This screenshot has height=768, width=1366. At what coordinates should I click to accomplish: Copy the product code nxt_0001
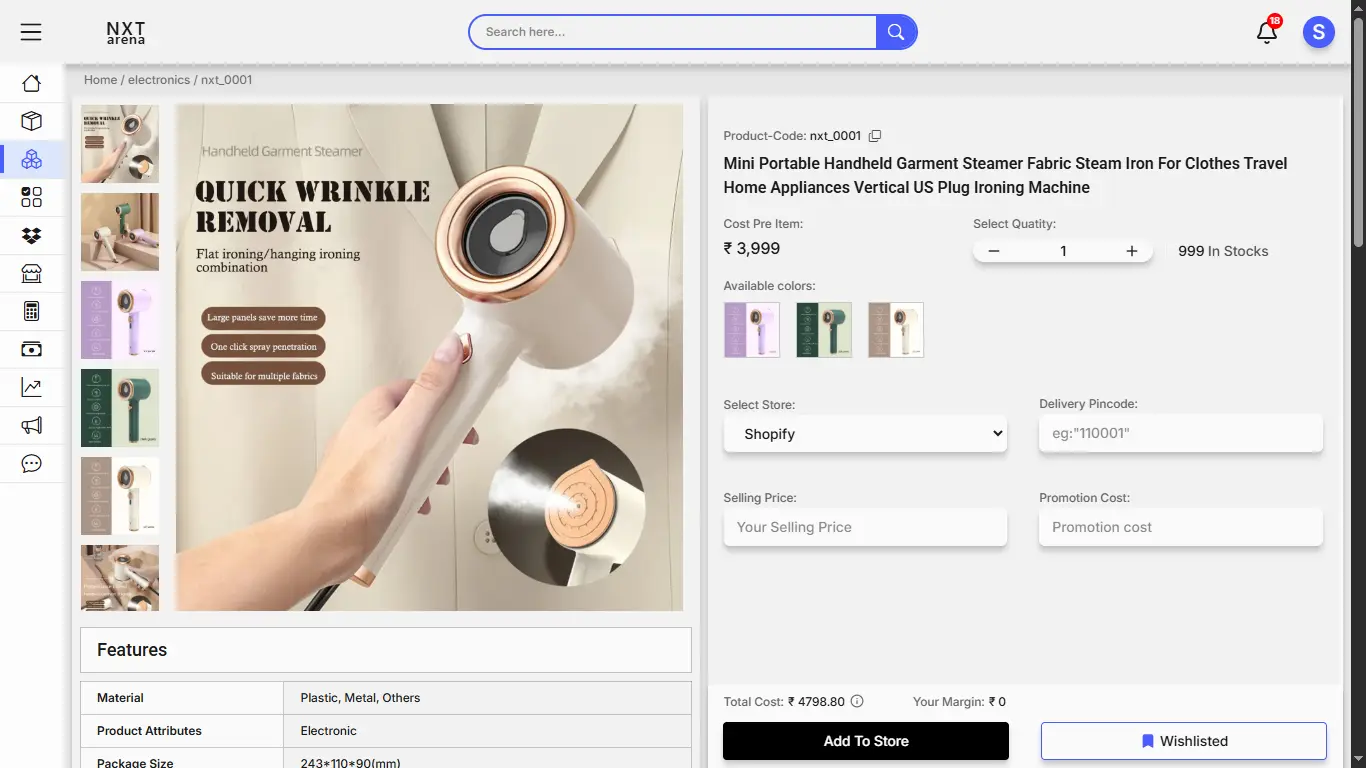click(875, 136)
